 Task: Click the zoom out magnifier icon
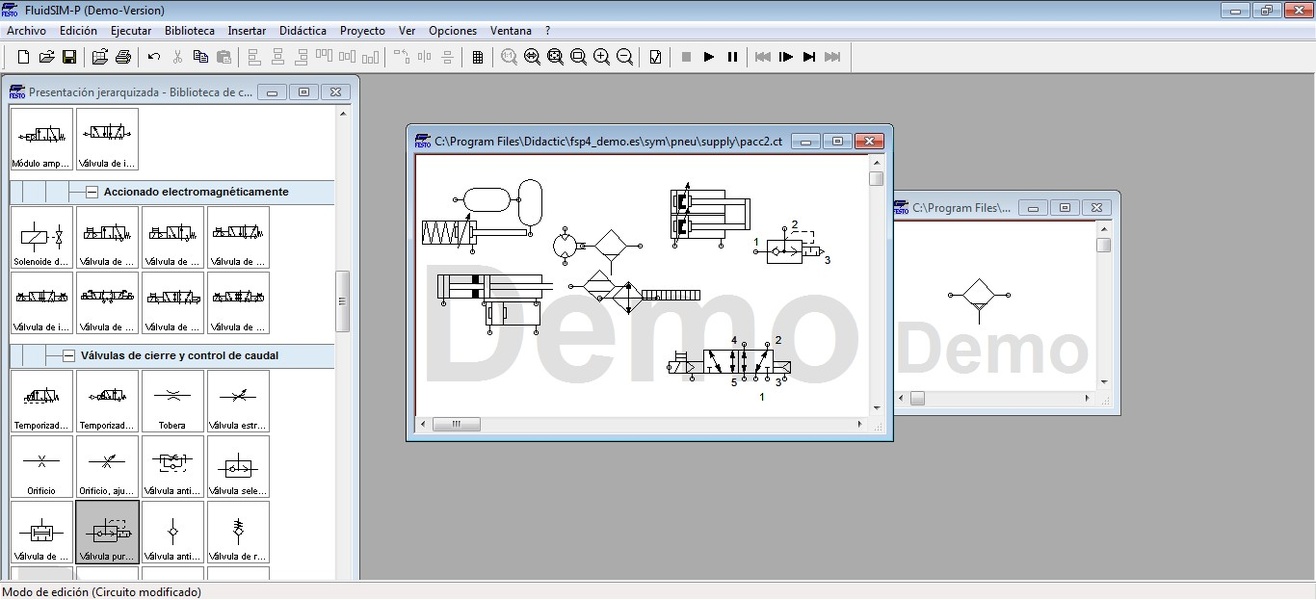(625, 57)
